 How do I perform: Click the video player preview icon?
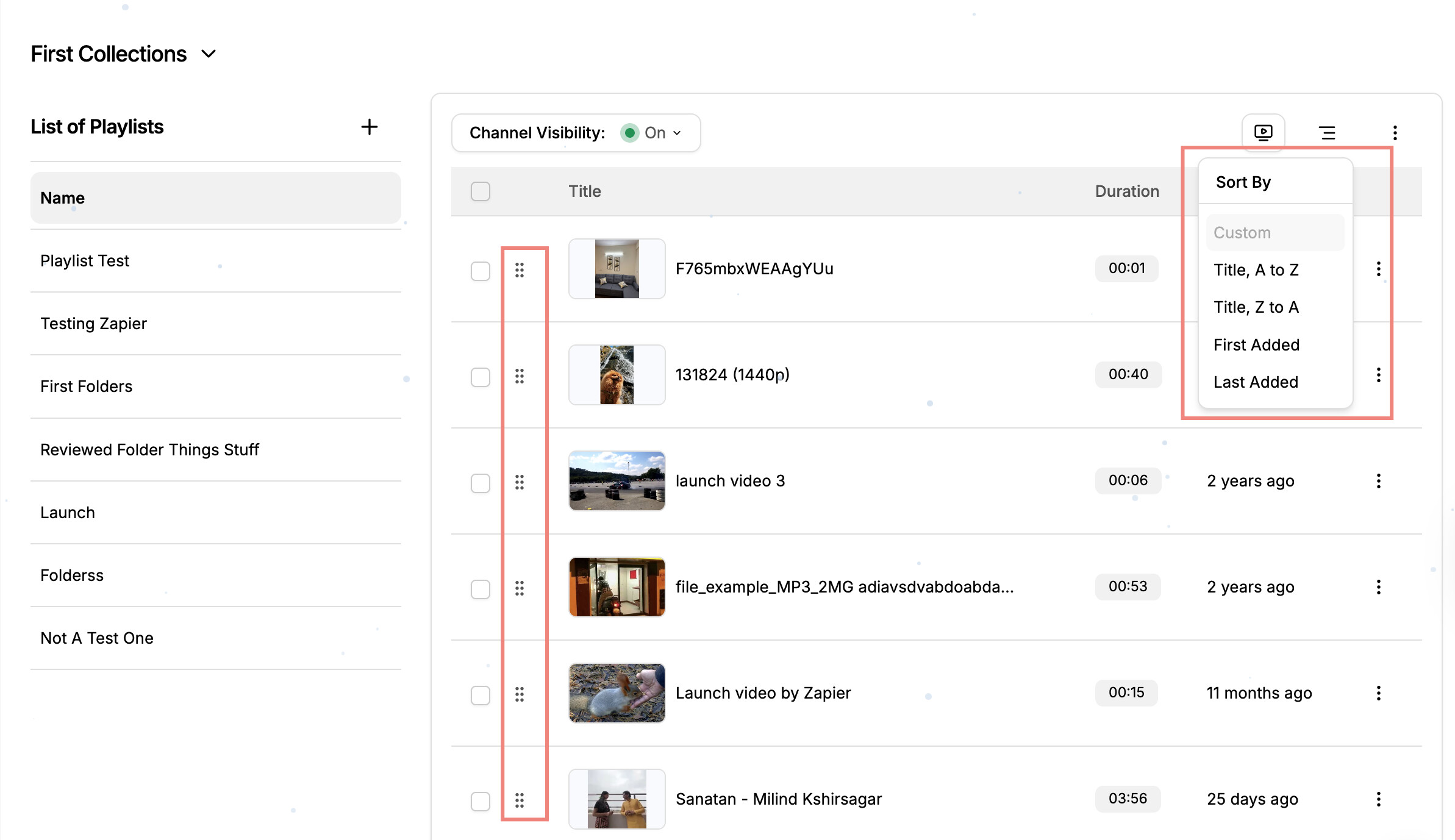tap(1263, 132)
